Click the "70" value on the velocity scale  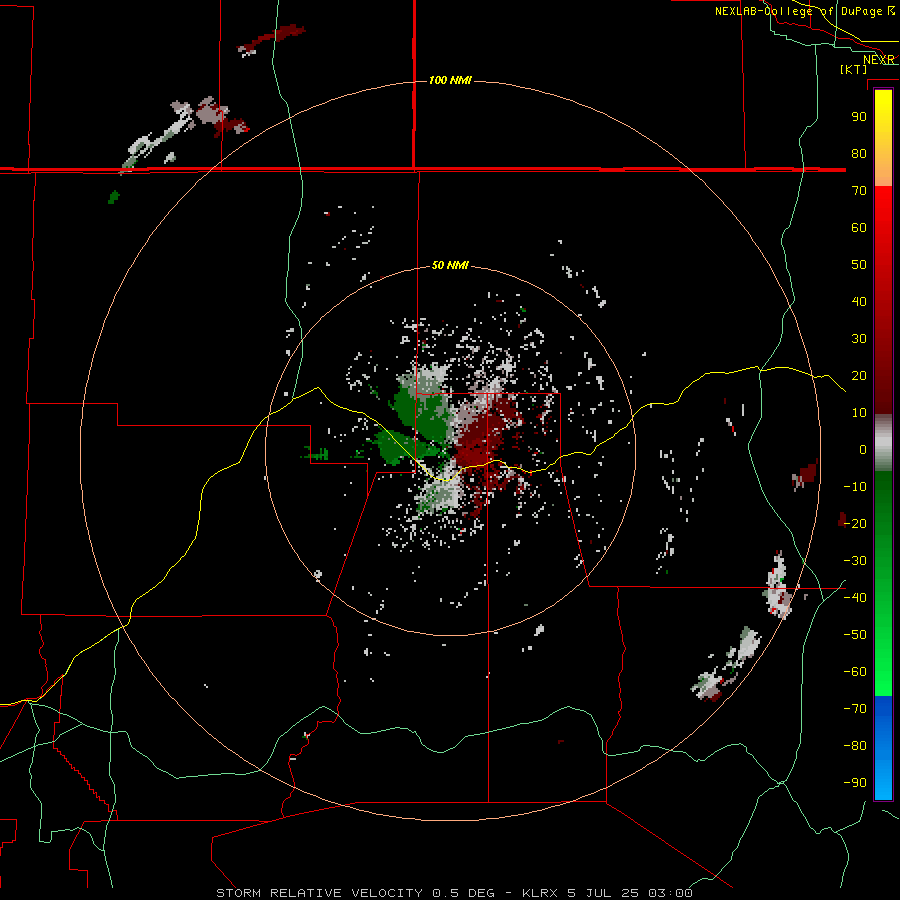859,191
